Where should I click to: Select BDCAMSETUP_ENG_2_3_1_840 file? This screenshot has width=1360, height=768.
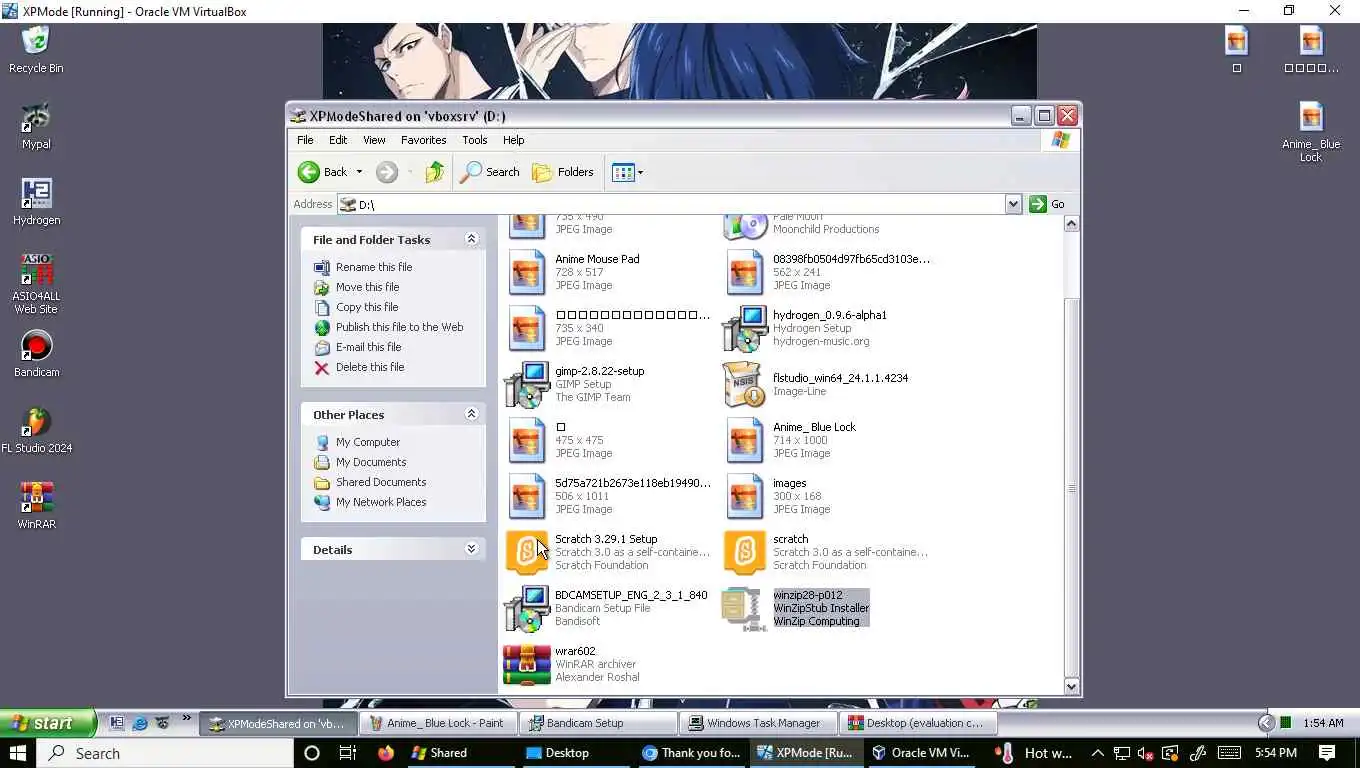[606, 608]
